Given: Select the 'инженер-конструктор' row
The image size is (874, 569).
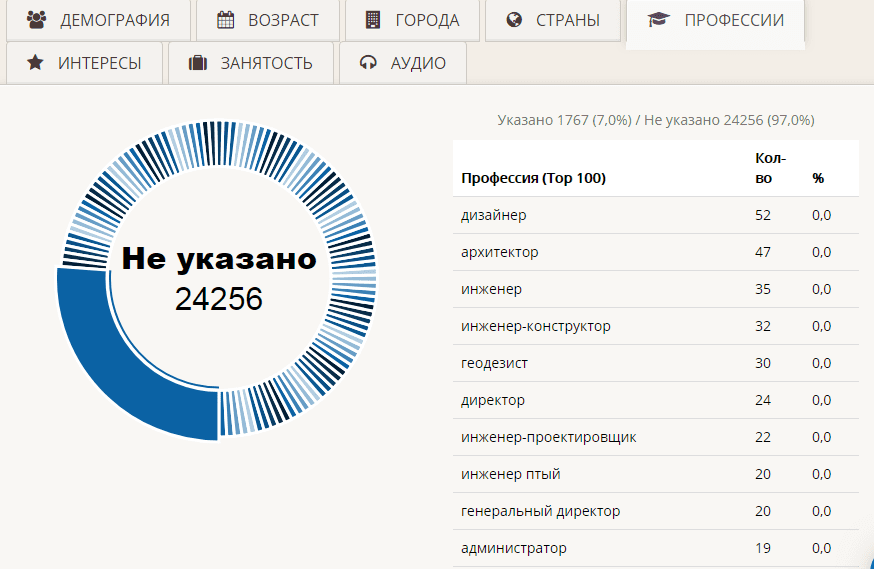Looking at the screenshot, I should [656, 326].
